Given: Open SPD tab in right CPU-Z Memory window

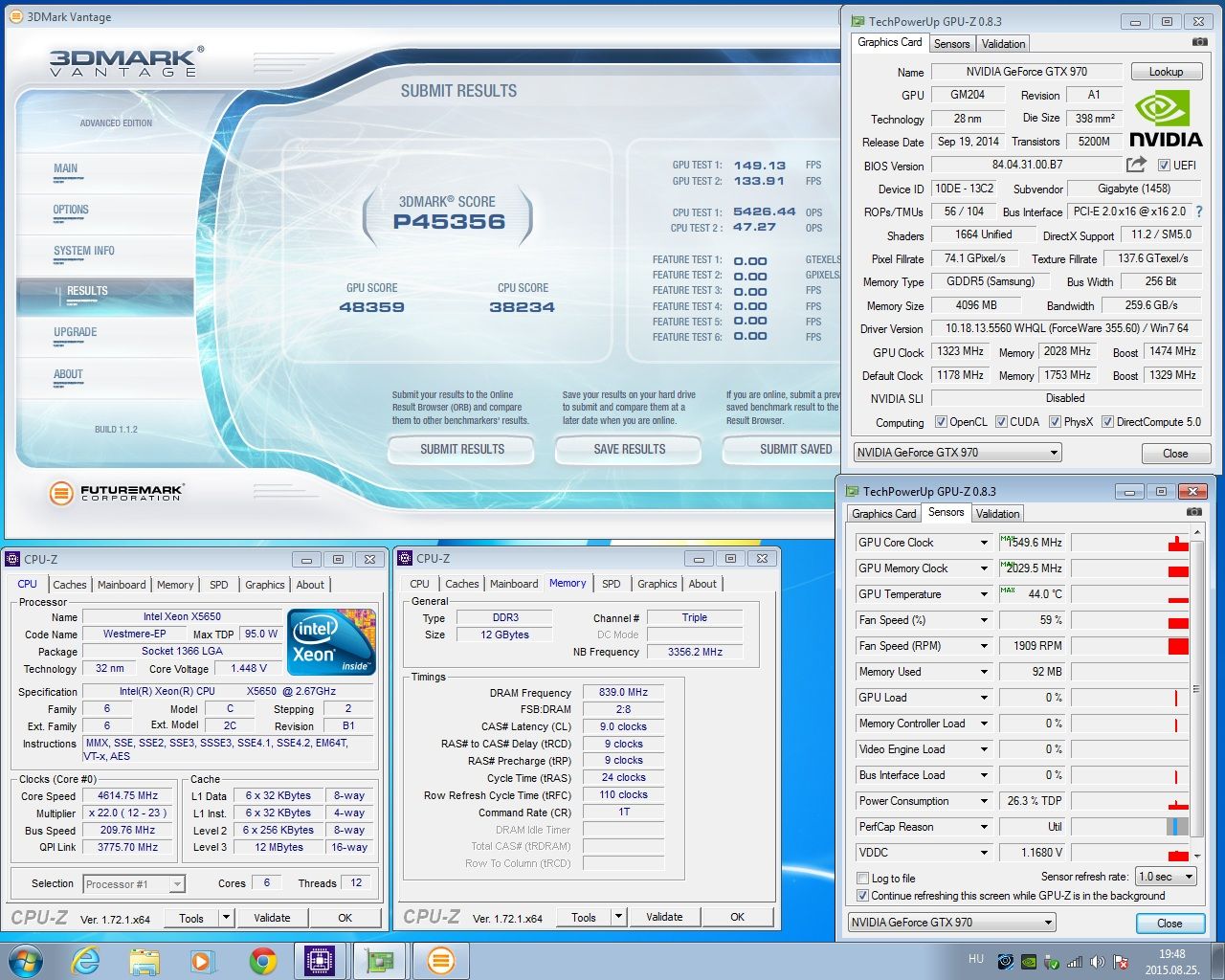Looking at the screenshot, I should 611,583.
